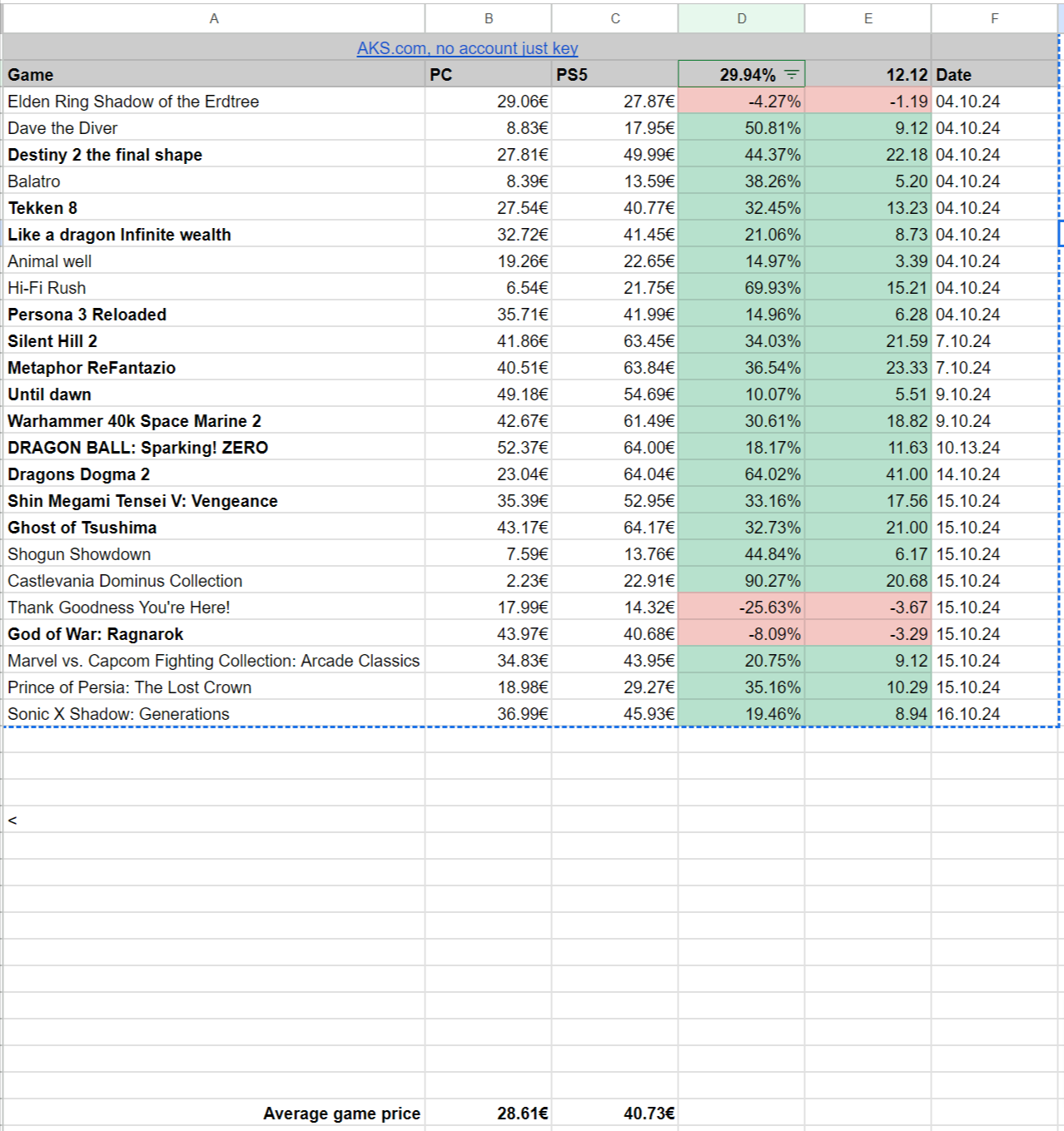
Task: Select Like a dragon Infinite wealth cell
Action: [214, 235]
